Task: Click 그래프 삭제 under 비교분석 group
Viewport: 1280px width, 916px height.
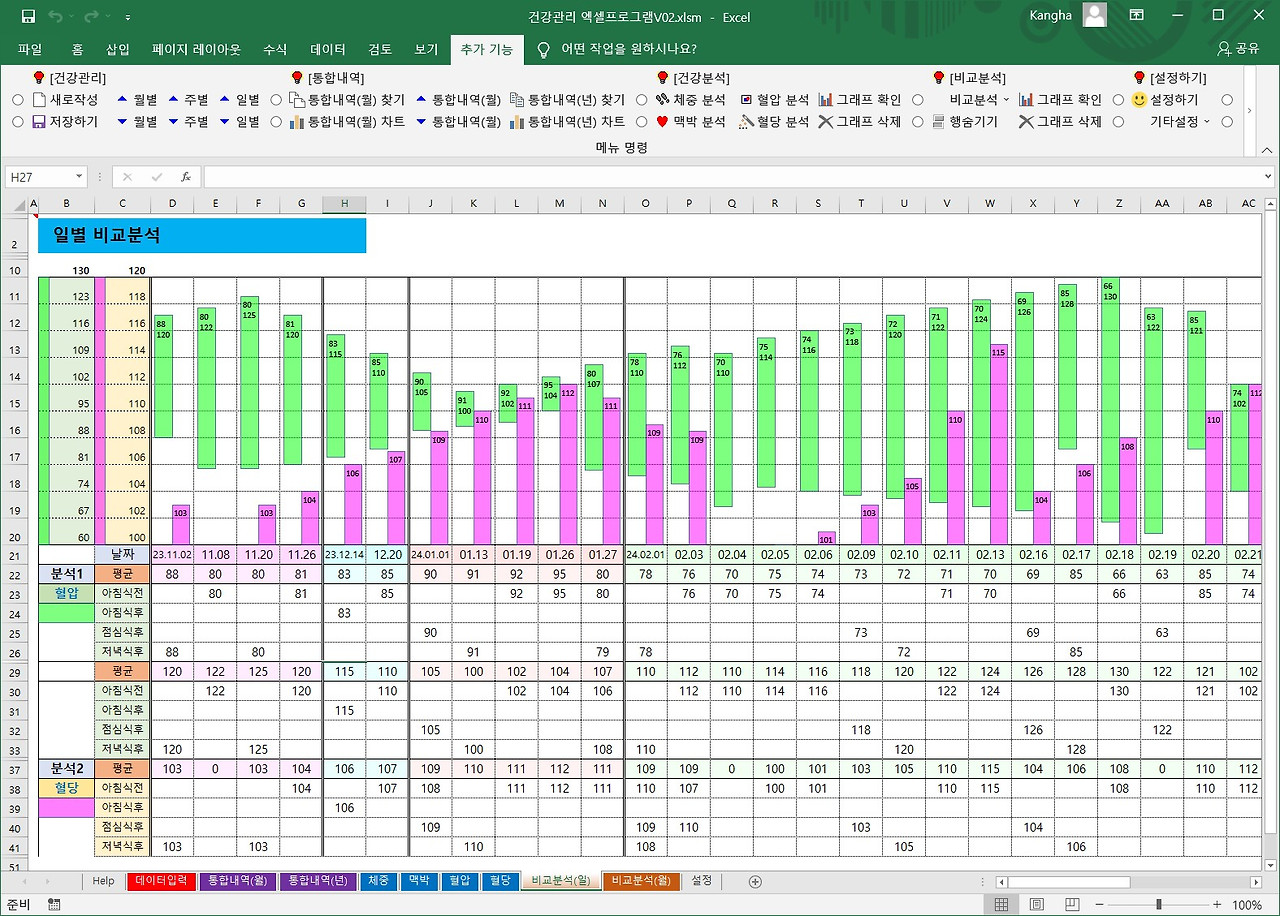Action: (x=1060, y=122)
